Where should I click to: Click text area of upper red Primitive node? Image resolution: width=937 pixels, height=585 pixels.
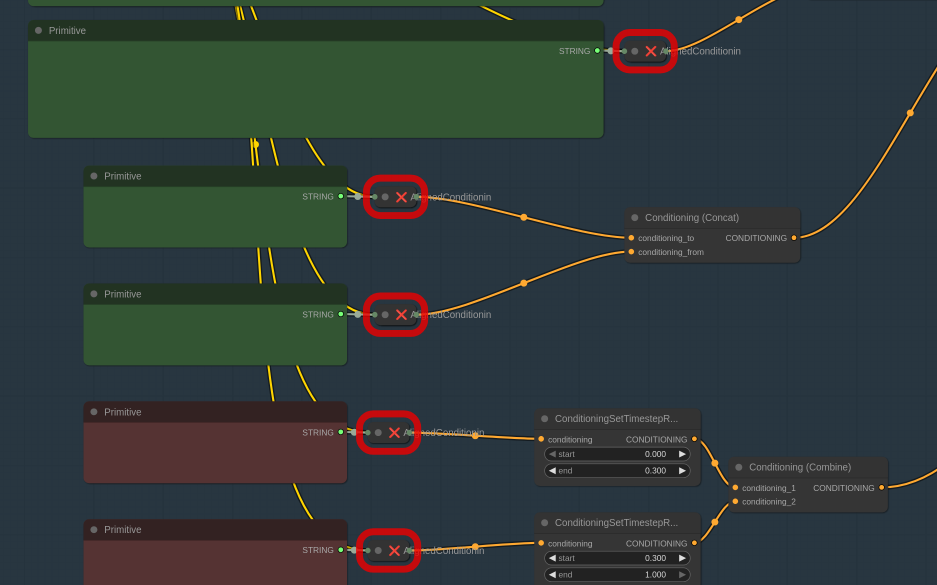click(215, 461)
